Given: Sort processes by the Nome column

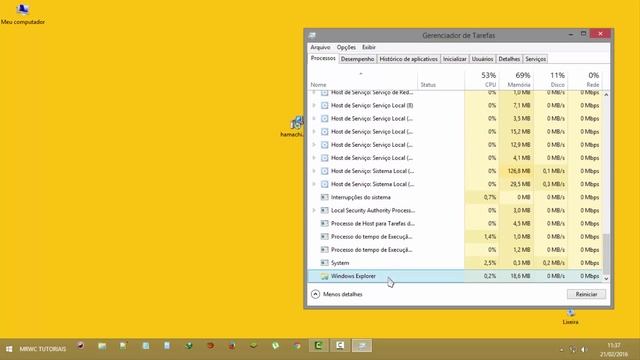Looking at the screenshot, I should coord(362,80).
